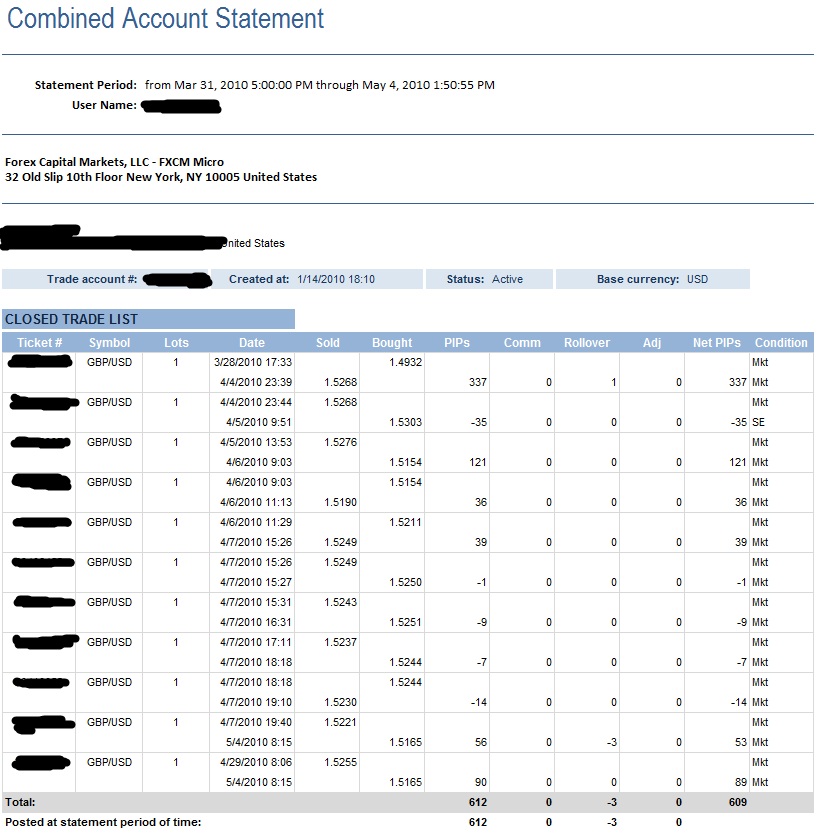Click the Bought column header
The height and width of the screenshot is (840, 817).
(392, 343)
